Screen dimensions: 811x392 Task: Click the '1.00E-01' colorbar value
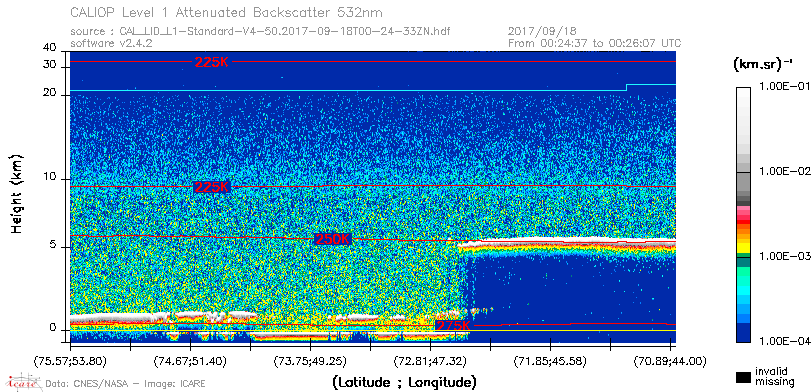(x=784, y=87)
